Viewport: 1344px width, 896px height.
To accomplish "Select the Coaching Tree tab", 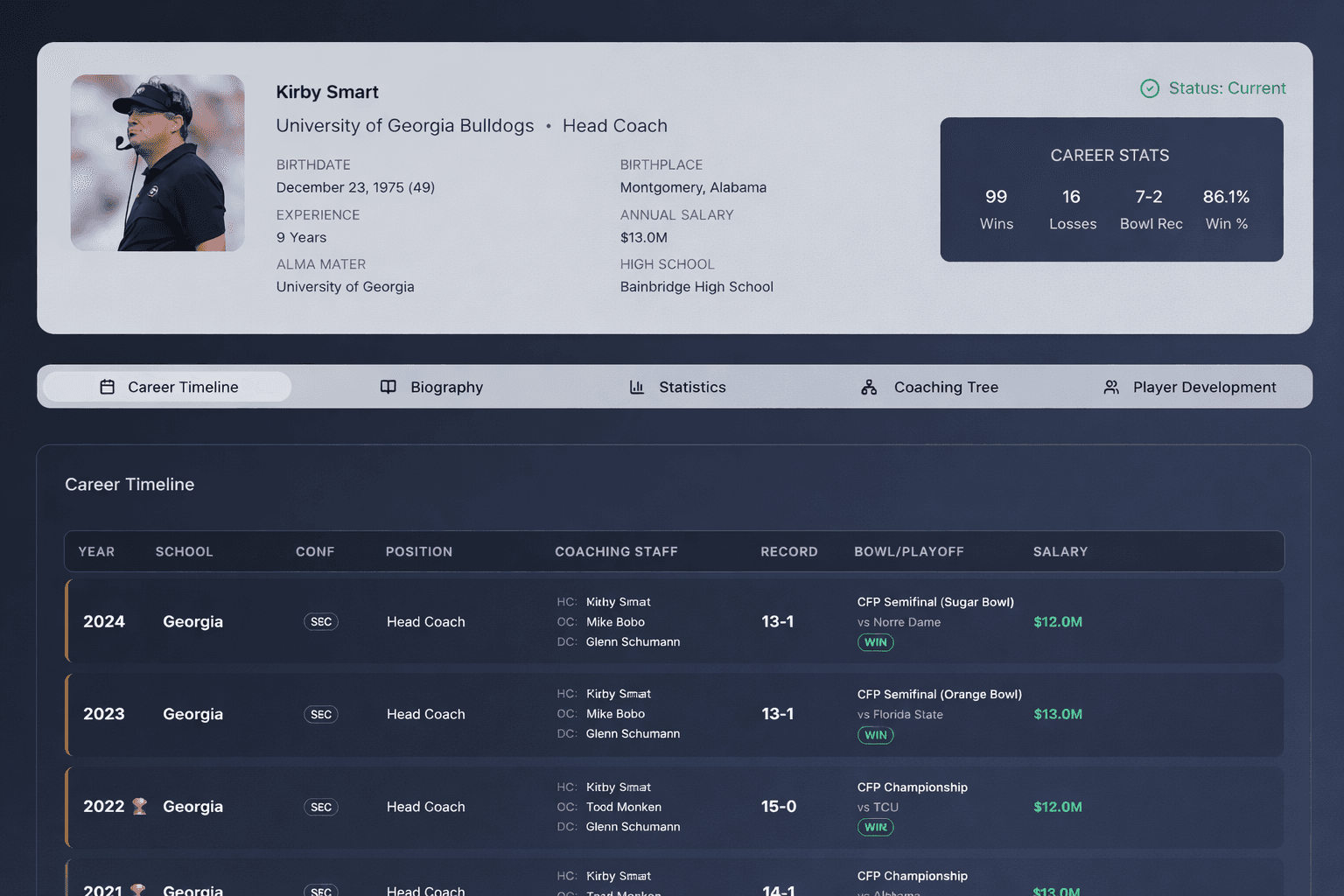I will (x=929, y=387).
